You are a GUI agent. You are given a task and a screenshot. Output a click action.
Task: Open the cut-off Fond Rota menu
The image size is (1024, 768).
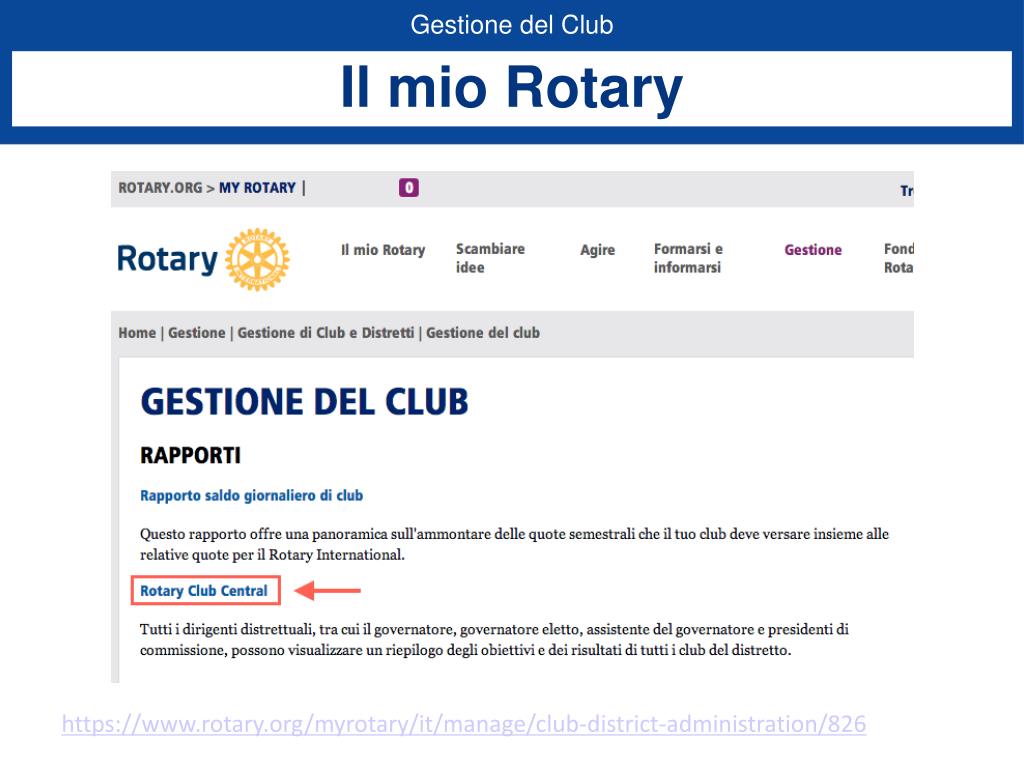[899, 259]
